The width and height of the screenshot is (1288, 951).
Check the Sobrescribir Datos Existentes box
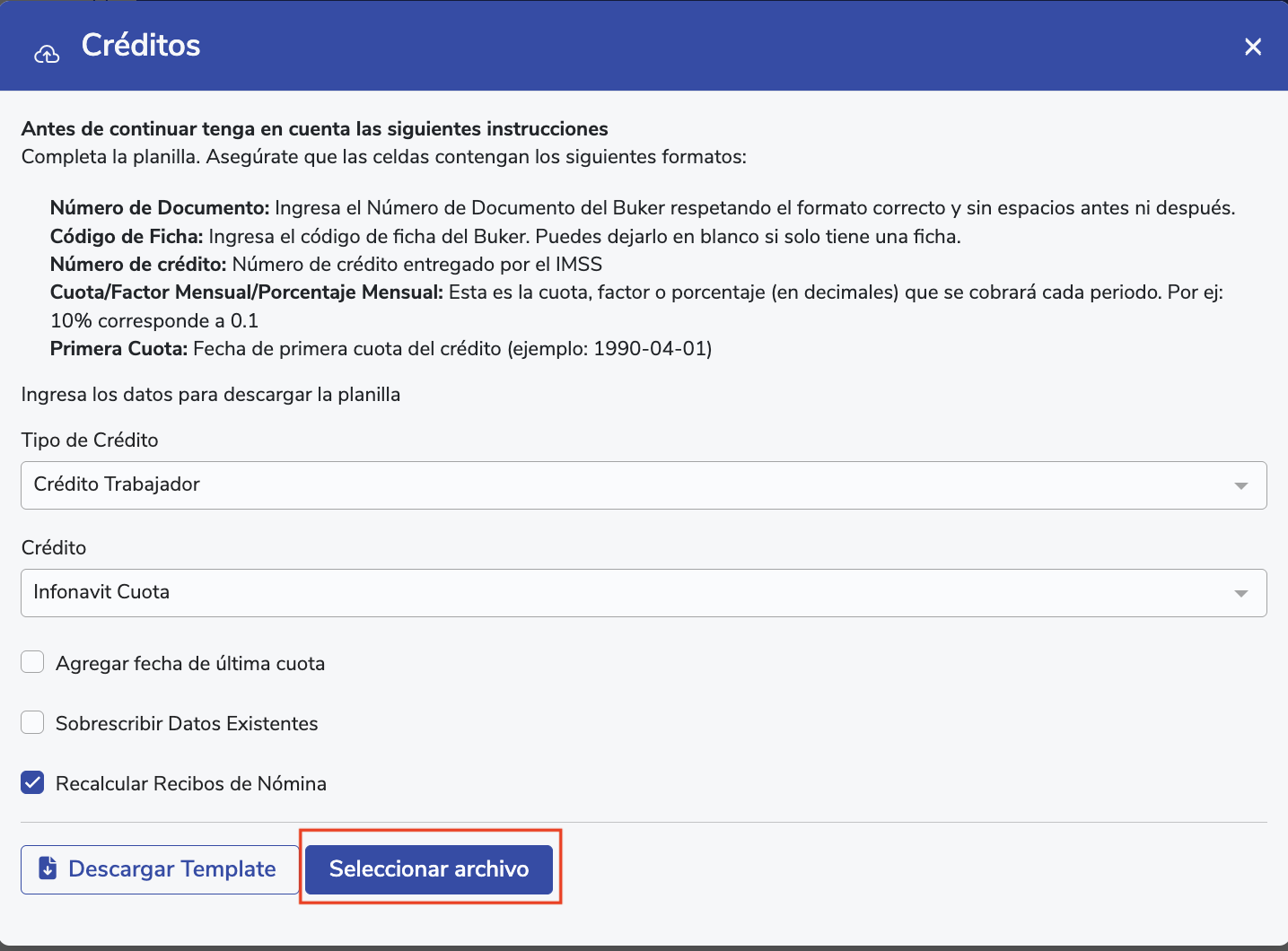click(x=32, y=723)
